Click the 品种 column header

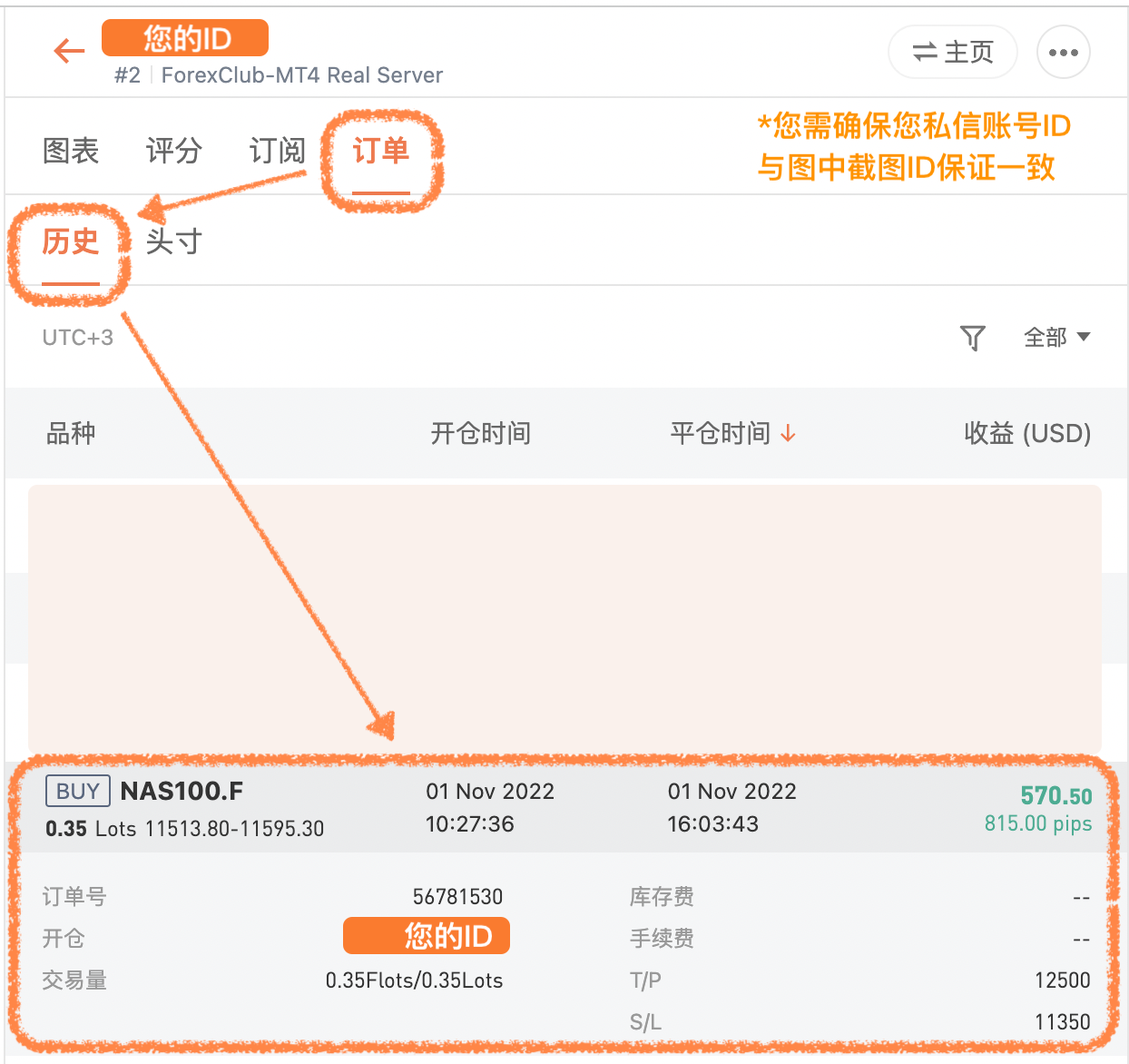[x=71, y=434]
